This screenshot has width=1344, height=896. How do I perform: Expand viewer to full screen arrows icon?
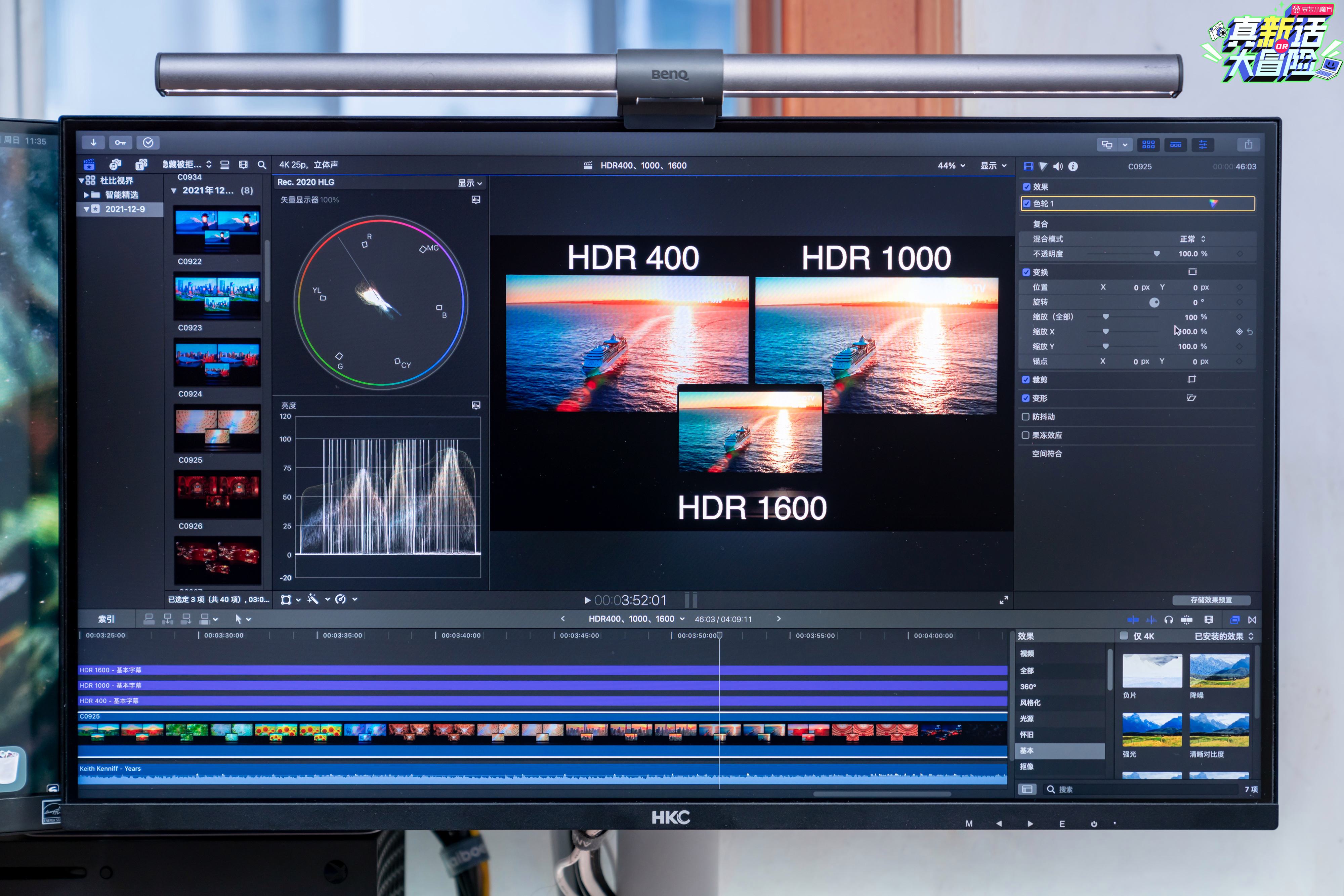click(x=1003, y=600)
